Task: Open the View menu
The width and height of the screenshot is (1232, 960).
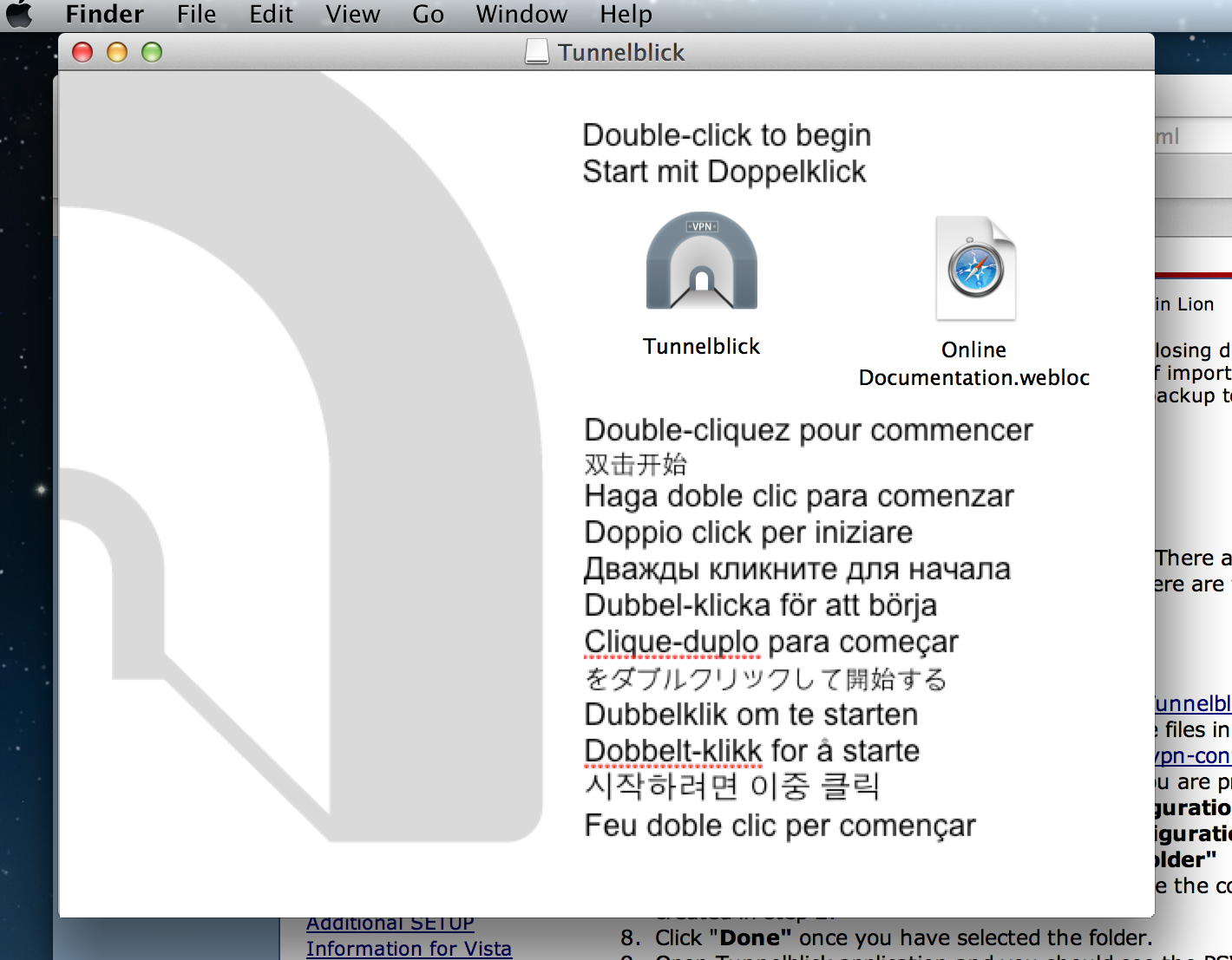Action: click(x=353, y=14)
